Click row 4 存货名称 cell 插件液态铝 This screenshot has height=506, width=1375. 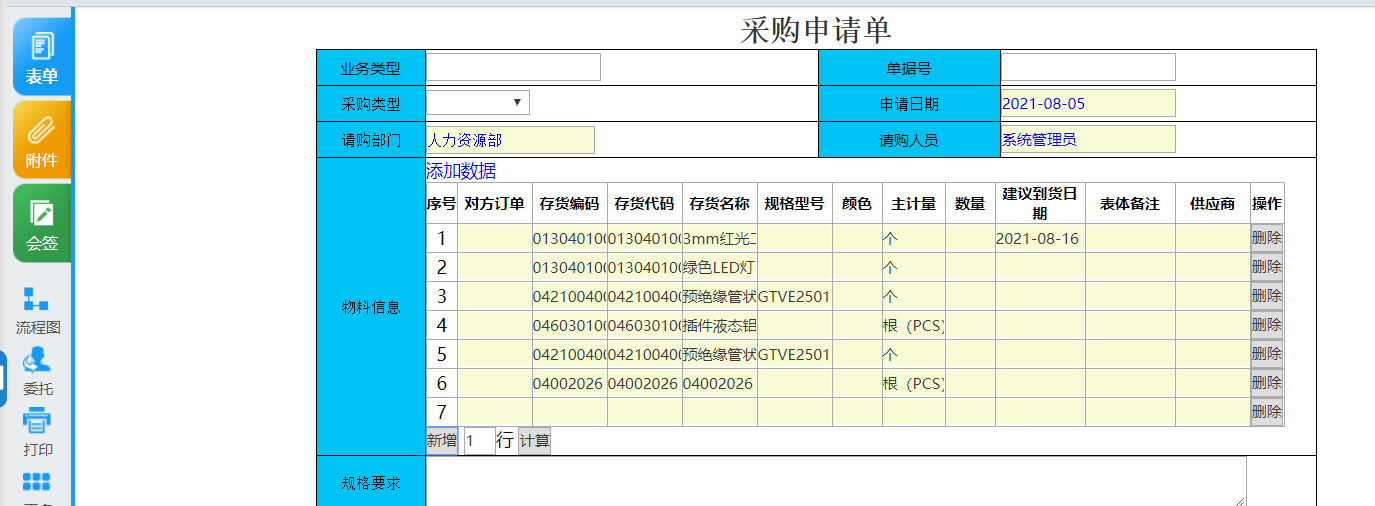point(720,325)
